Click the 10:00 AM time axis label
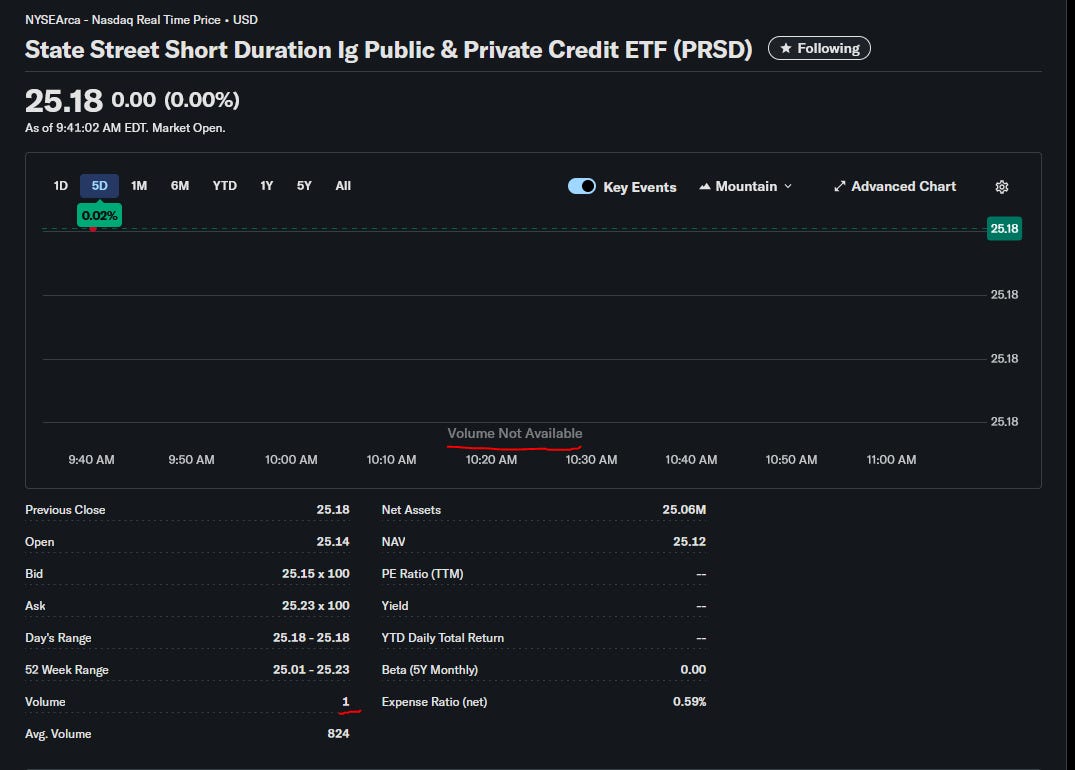This screenshot has height=770, width=1075. 291,459
